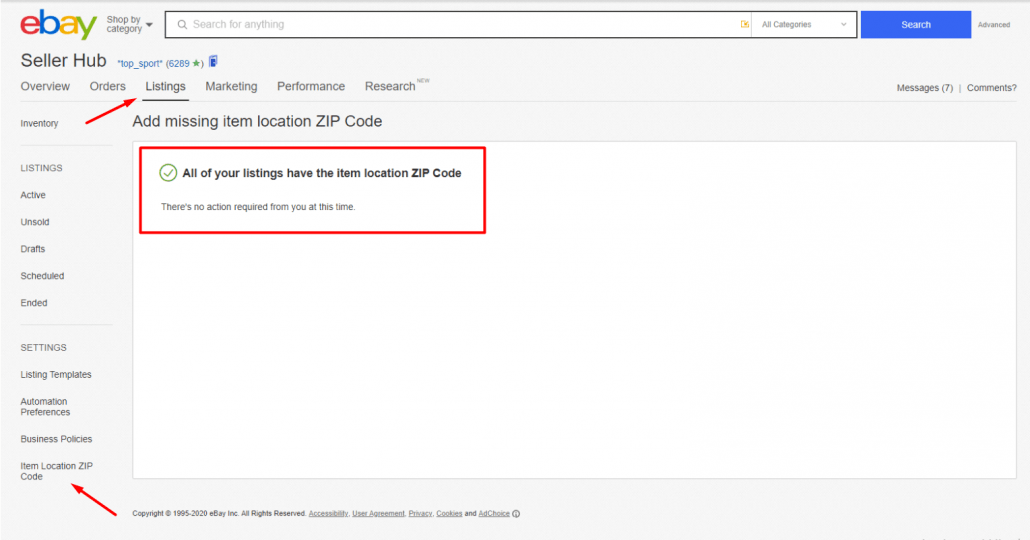Click the Comments? link
This screenshot has width=1030, height=540.
click(x=991, y=88)
